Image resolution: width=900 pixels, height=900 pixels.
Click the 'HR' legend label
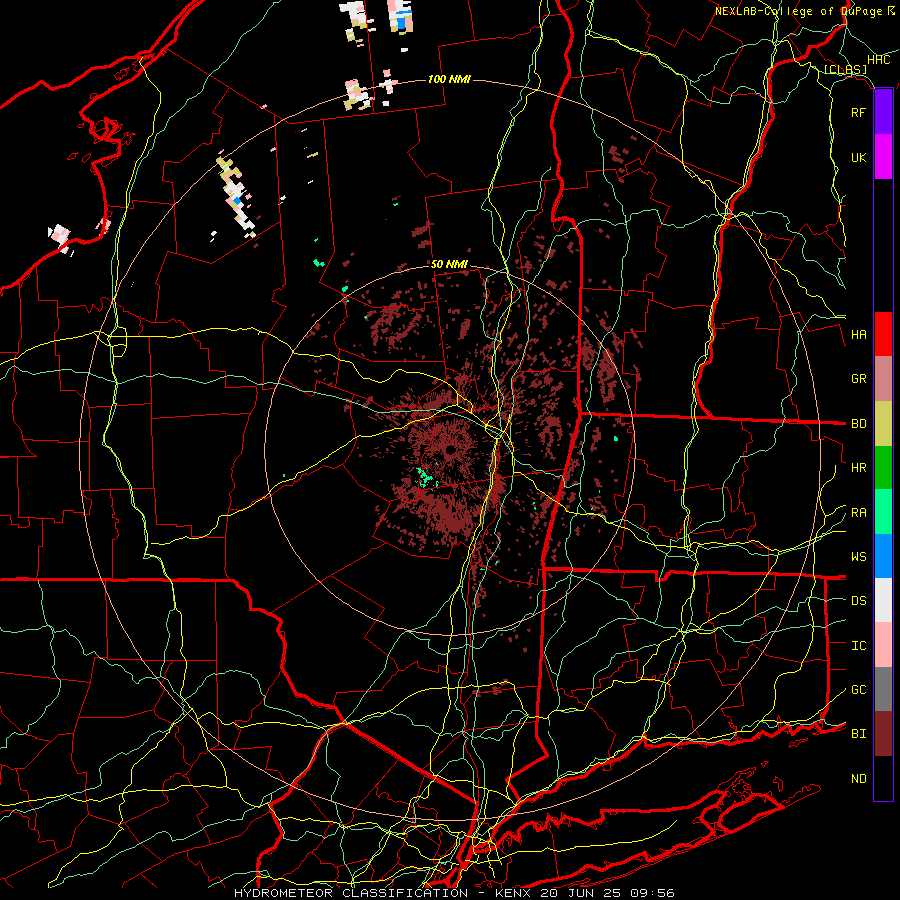[x=859, y=468]
